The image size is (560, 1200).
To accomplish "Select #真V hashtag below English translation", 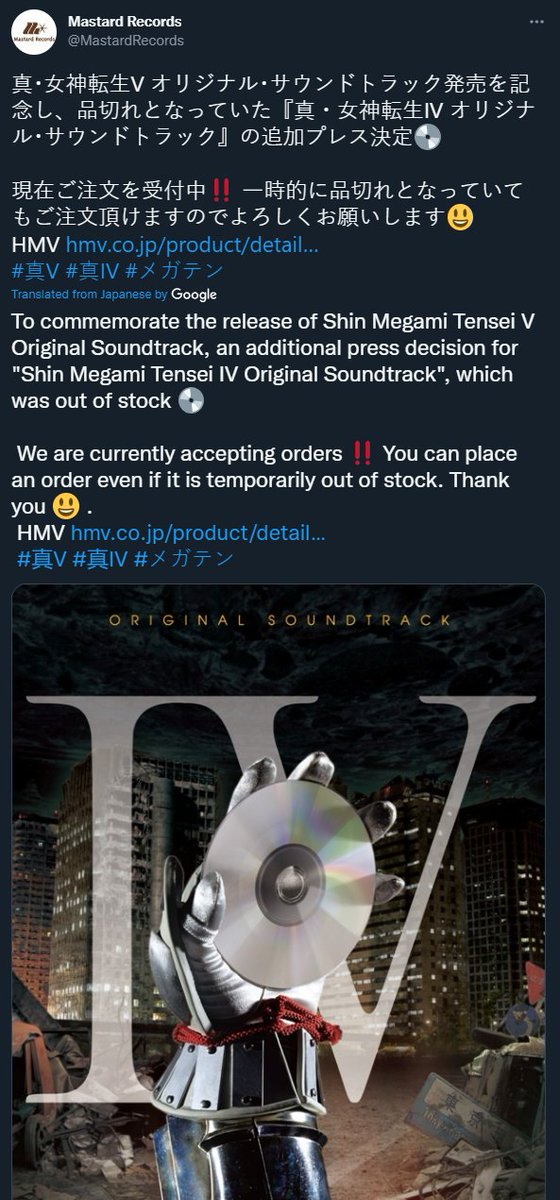I will pyautogui.click(x=42, y=558).
